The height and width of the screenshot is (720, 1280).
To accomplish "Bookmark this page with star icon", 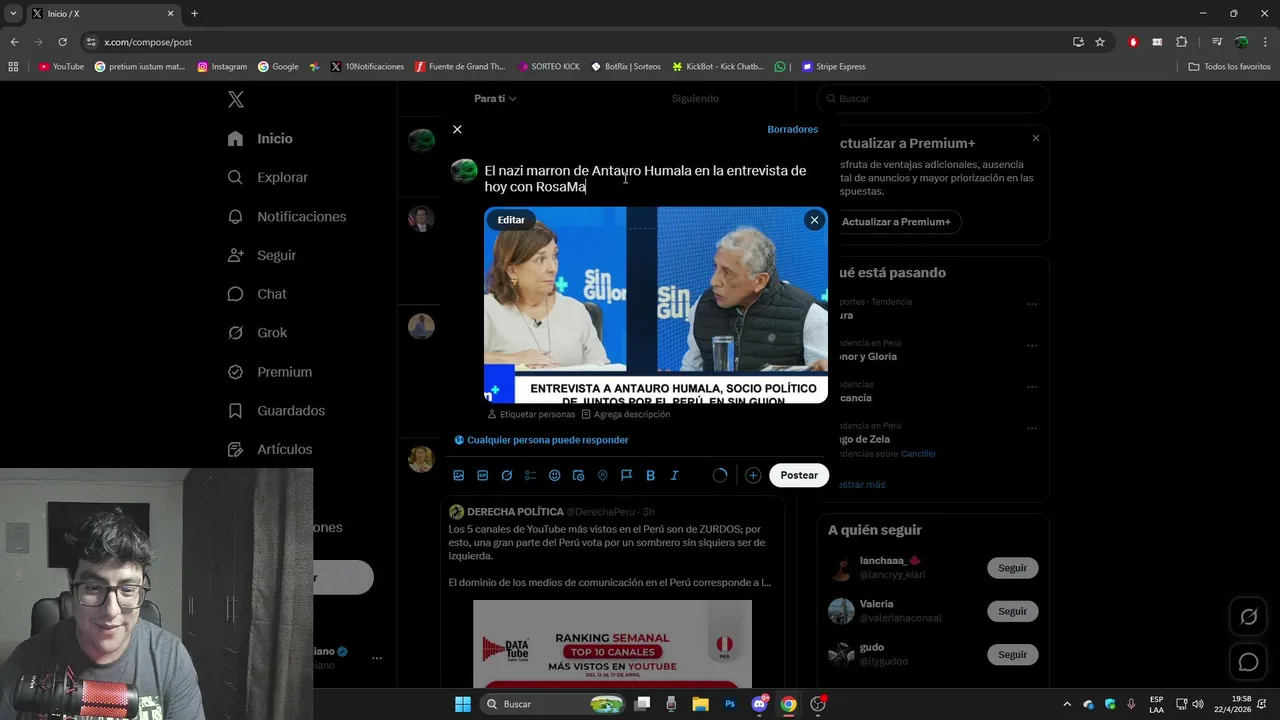I will click(x=1100, y=42).
